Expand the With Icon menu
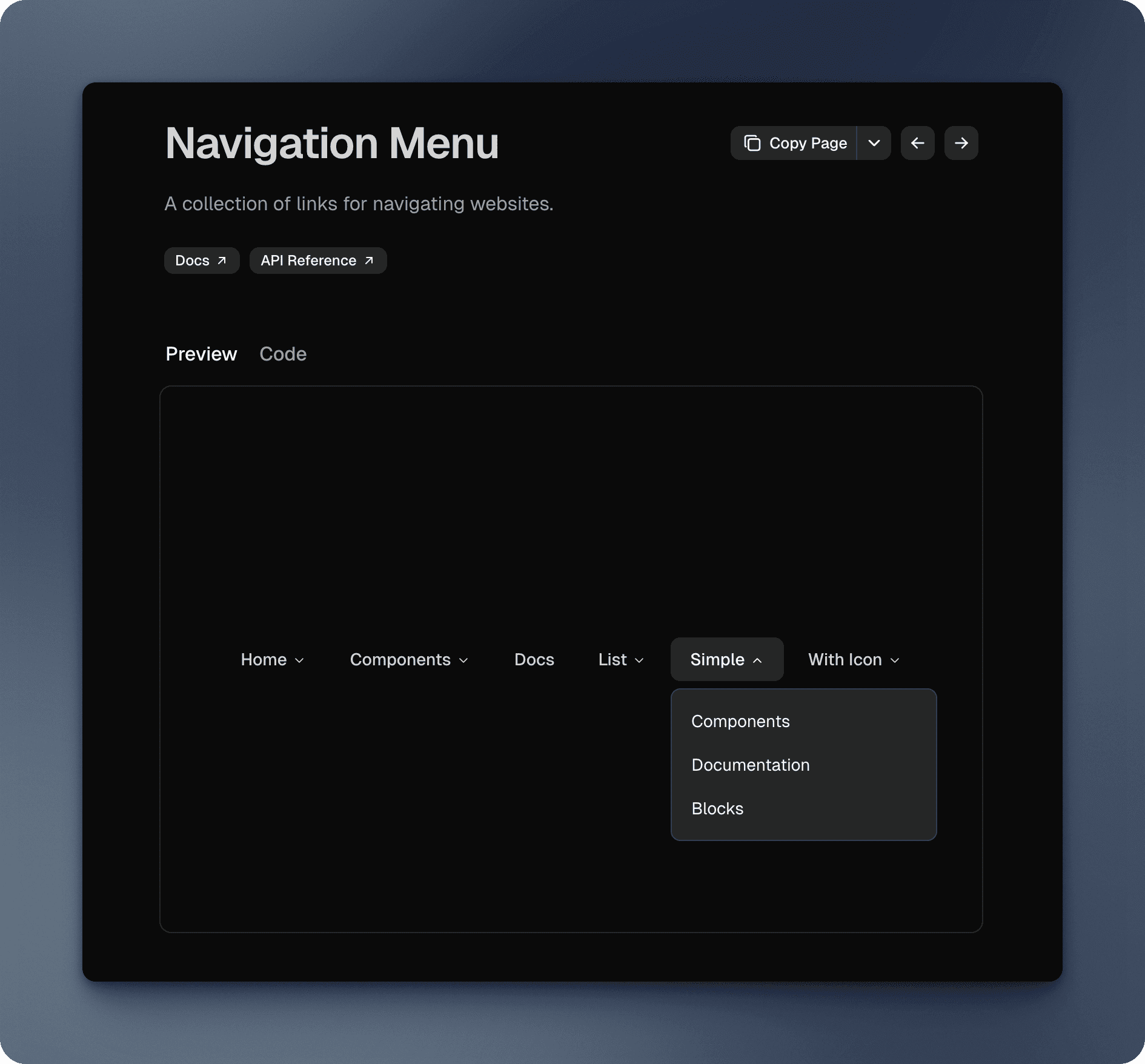Image resolution: width=1145 pixels, height=1064 pixels. (854, 659)
